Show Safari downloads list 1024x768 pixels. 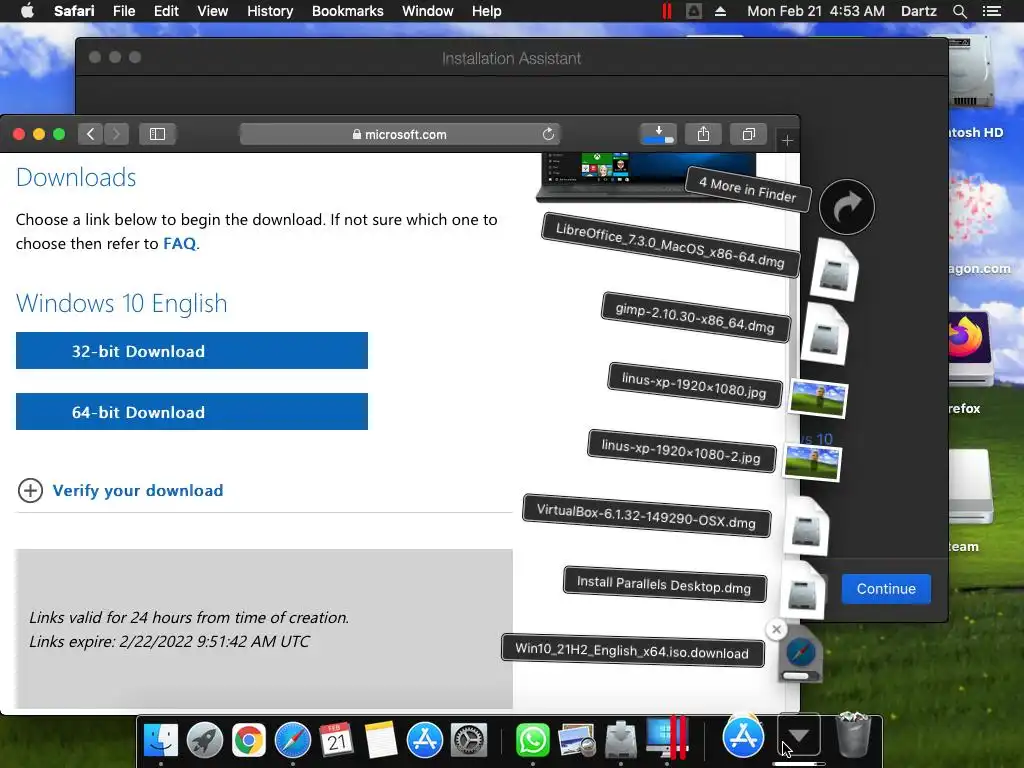coord(658,134)
